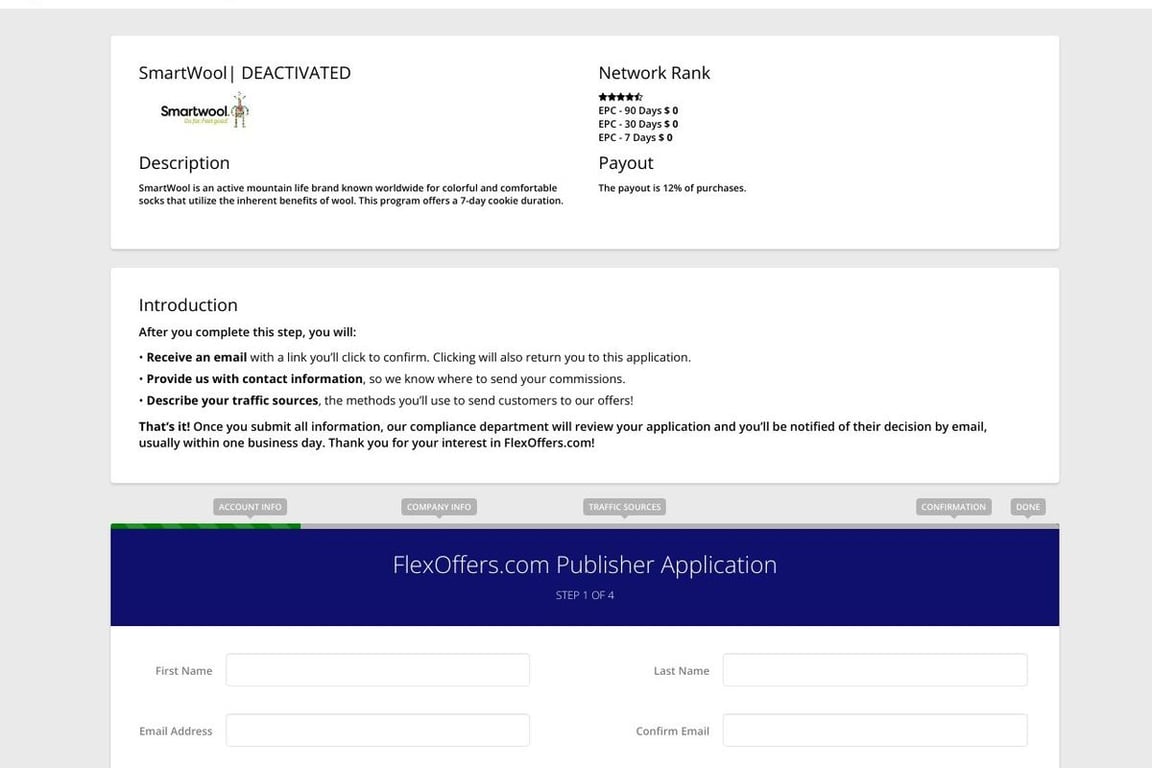Click the 'Last Name' field label
The height and width of the screenshot is (768, 1152).
(681, 671)
